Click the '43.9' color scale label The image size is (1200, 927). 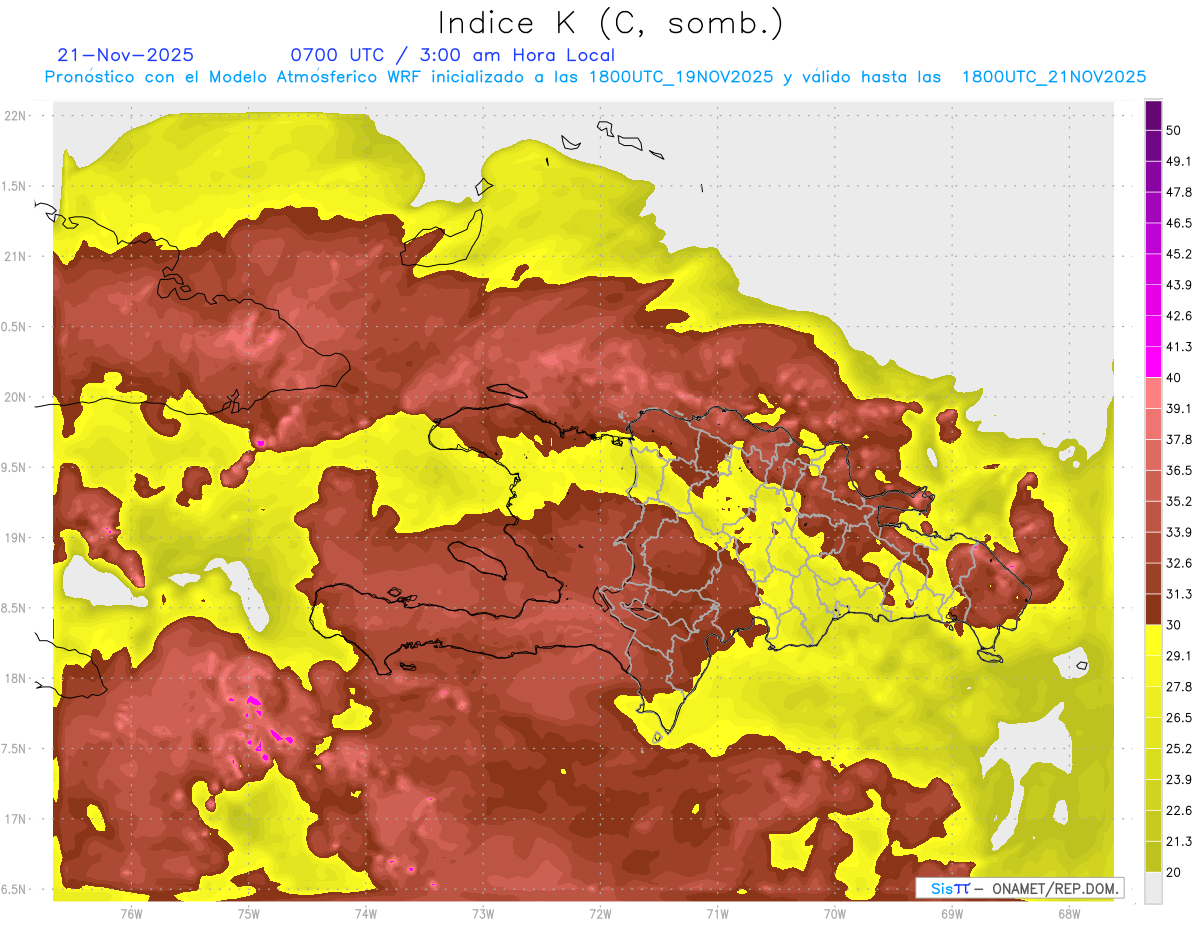tap(1179, 285)
